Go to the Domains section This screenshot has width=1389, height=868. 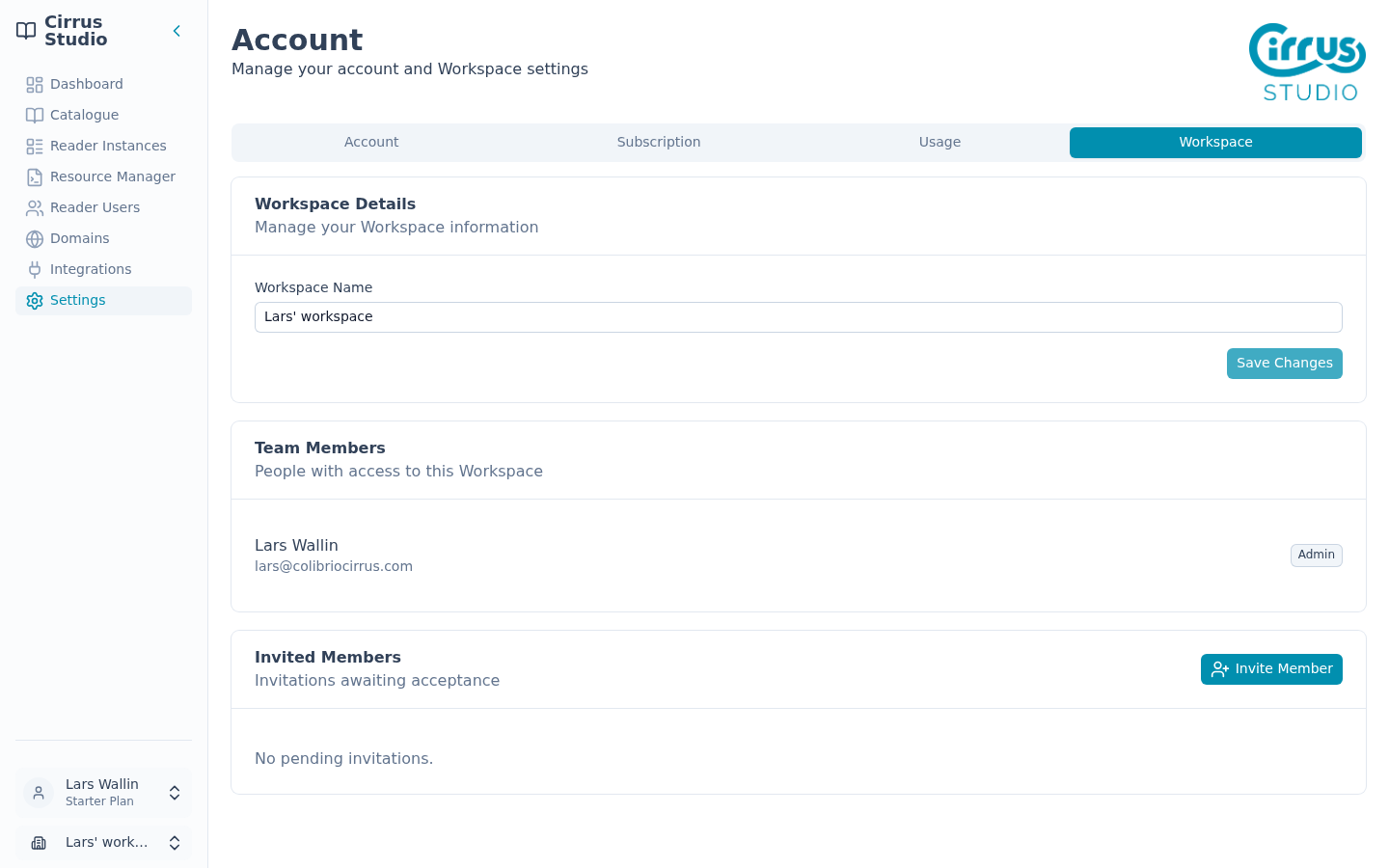click(x=103, y=239)
